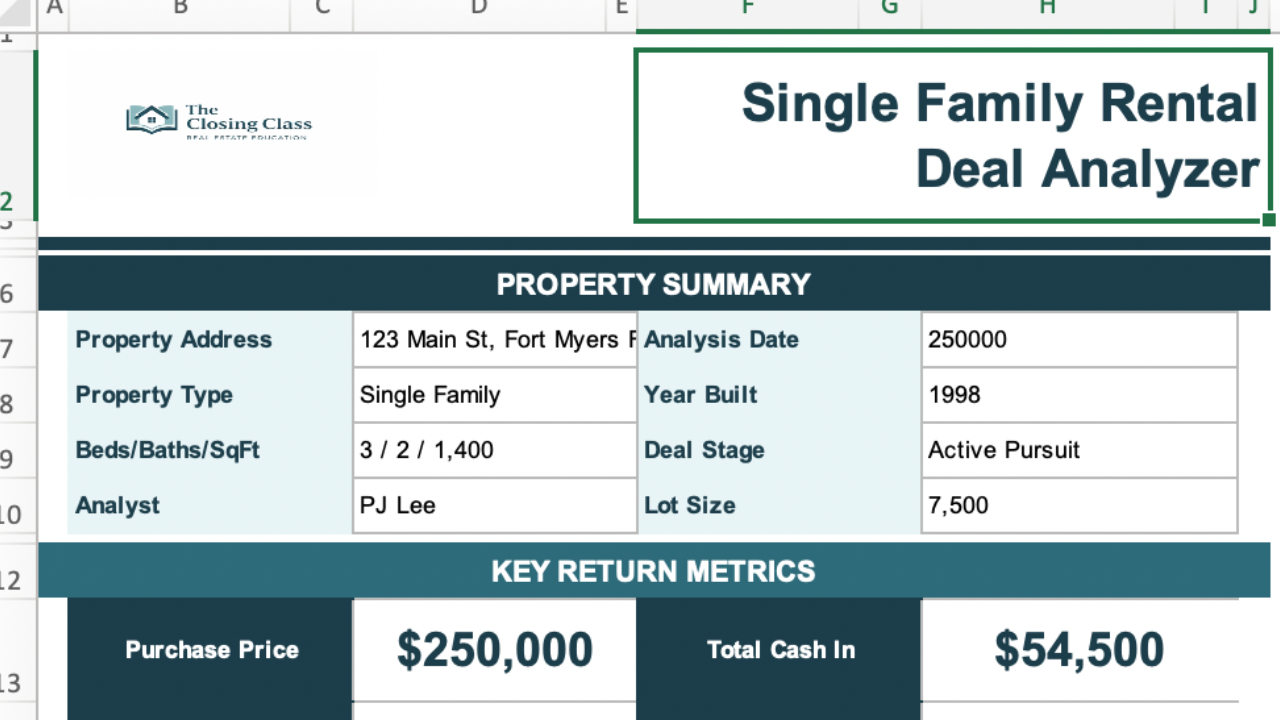Click the Active Pursuit deal stage cell

[x=1078, y=450]
